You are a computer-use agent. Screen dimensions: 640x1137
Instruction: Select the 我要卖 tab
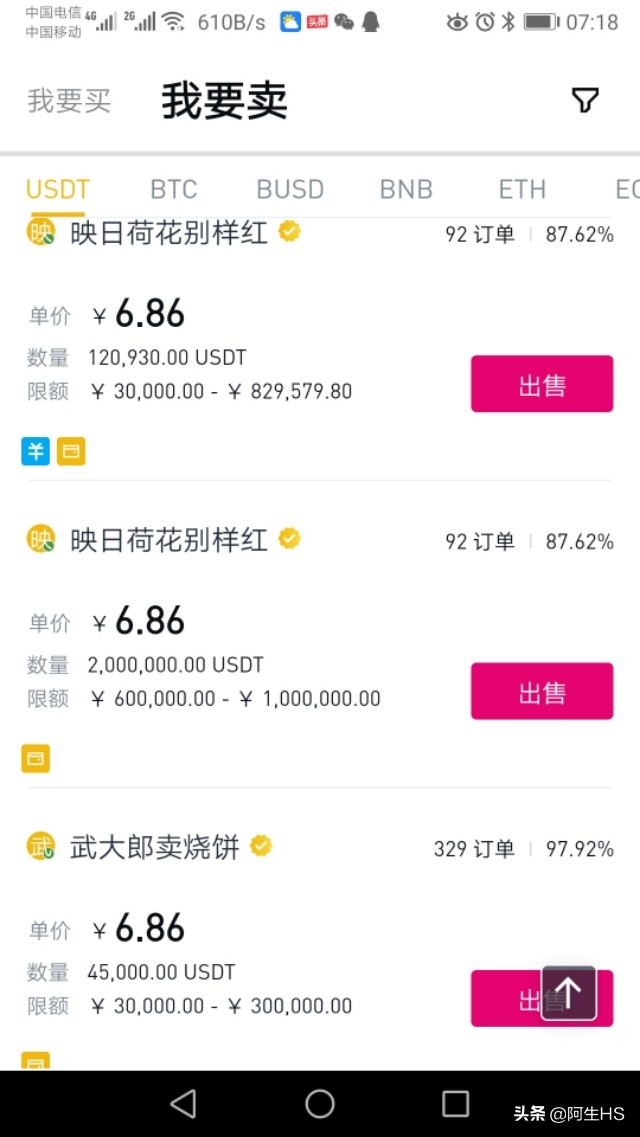point(224,101)
